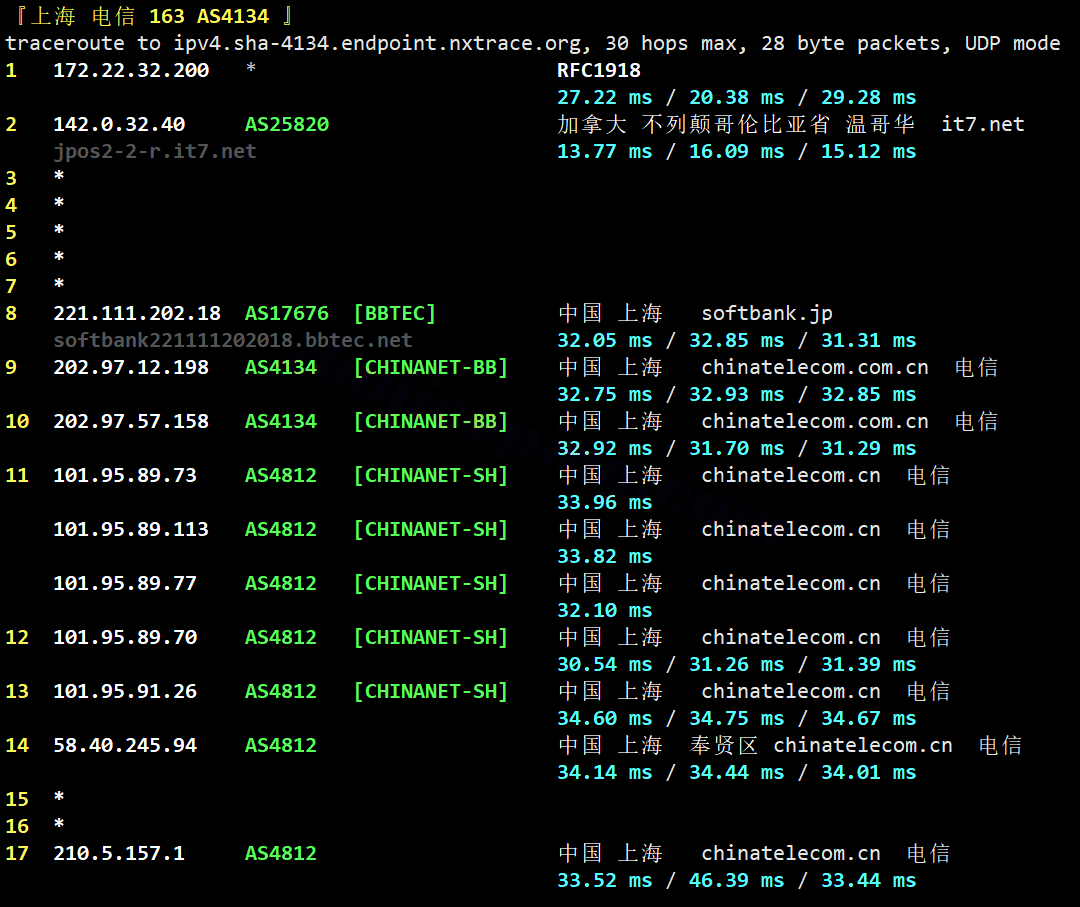Select latency 13.77 ms on hop 2

[x=605, y=151]
